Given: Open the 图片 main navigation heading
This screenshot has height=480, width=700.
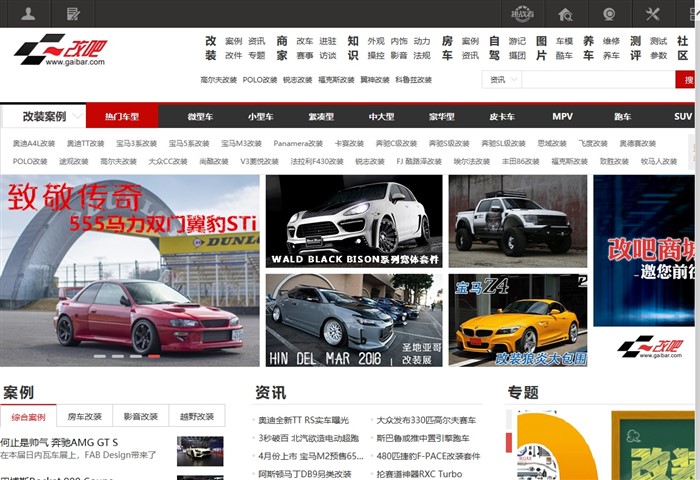Looking at the screenshot, I should (x=542, y=48).
